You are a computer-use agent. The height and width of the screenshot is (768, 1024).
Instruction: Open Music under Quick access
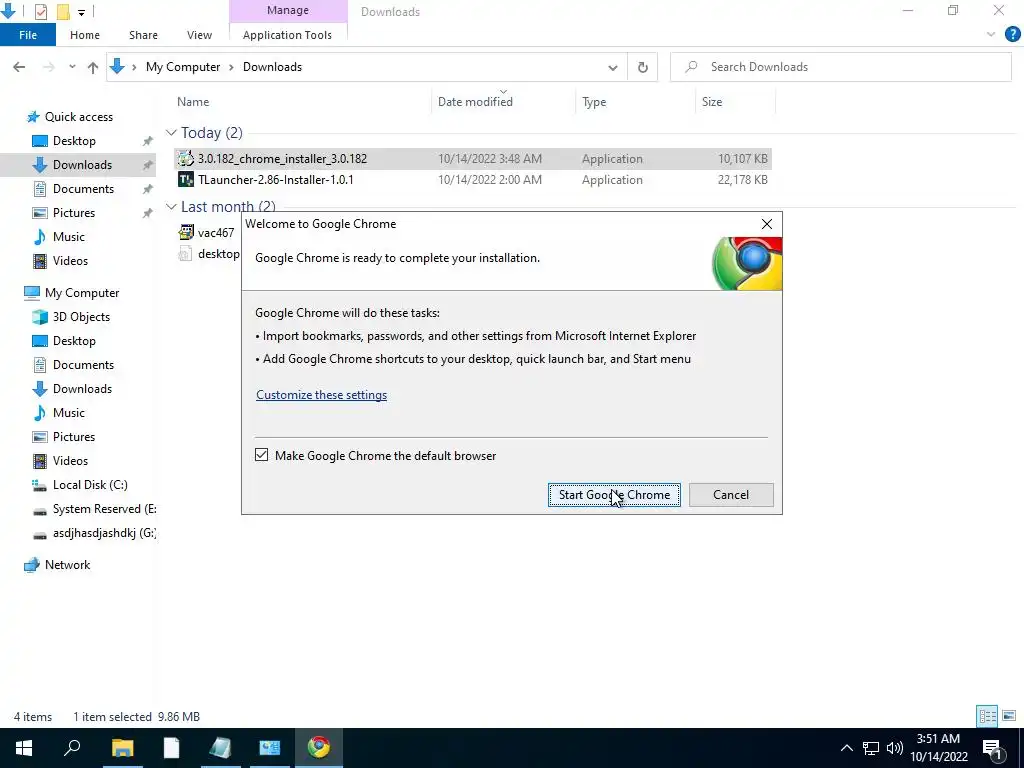pyautogui.click(x=69, y=236)
